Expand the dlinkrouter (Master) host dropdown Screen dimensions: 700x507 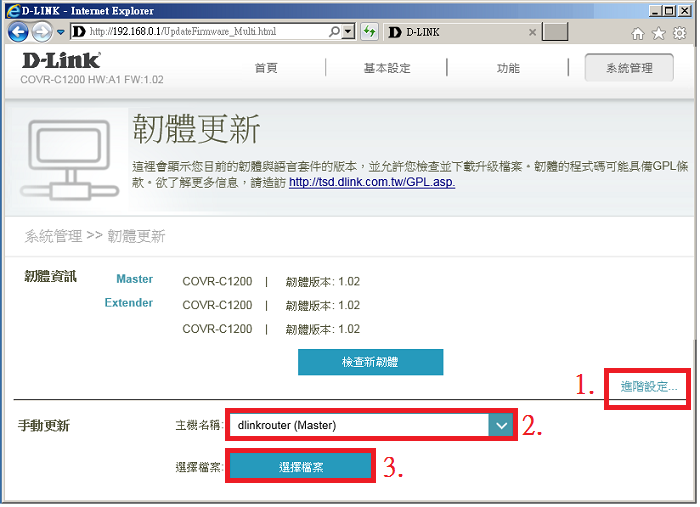[500, 425]
